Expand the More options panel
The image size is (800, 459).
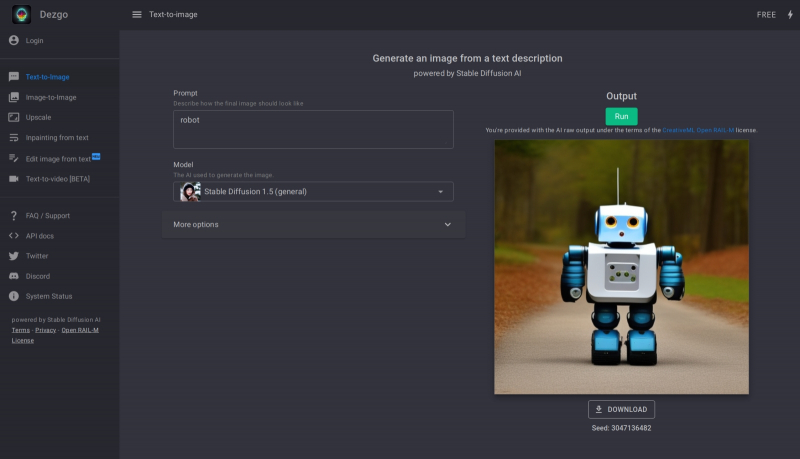pyautogui.click(x=313, y=225)
